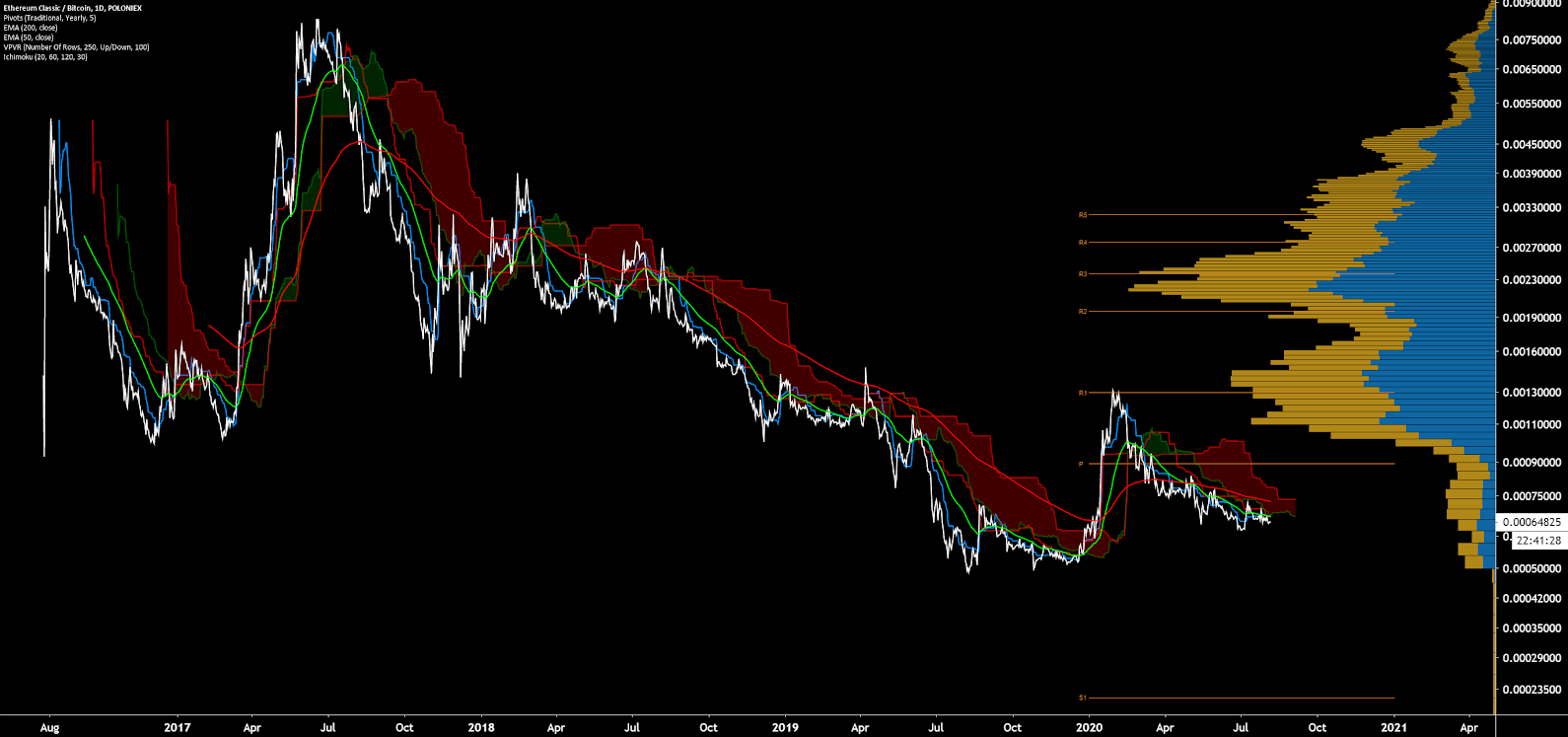Select the R2 pivot resistance label

click(x=1083, y=311)
